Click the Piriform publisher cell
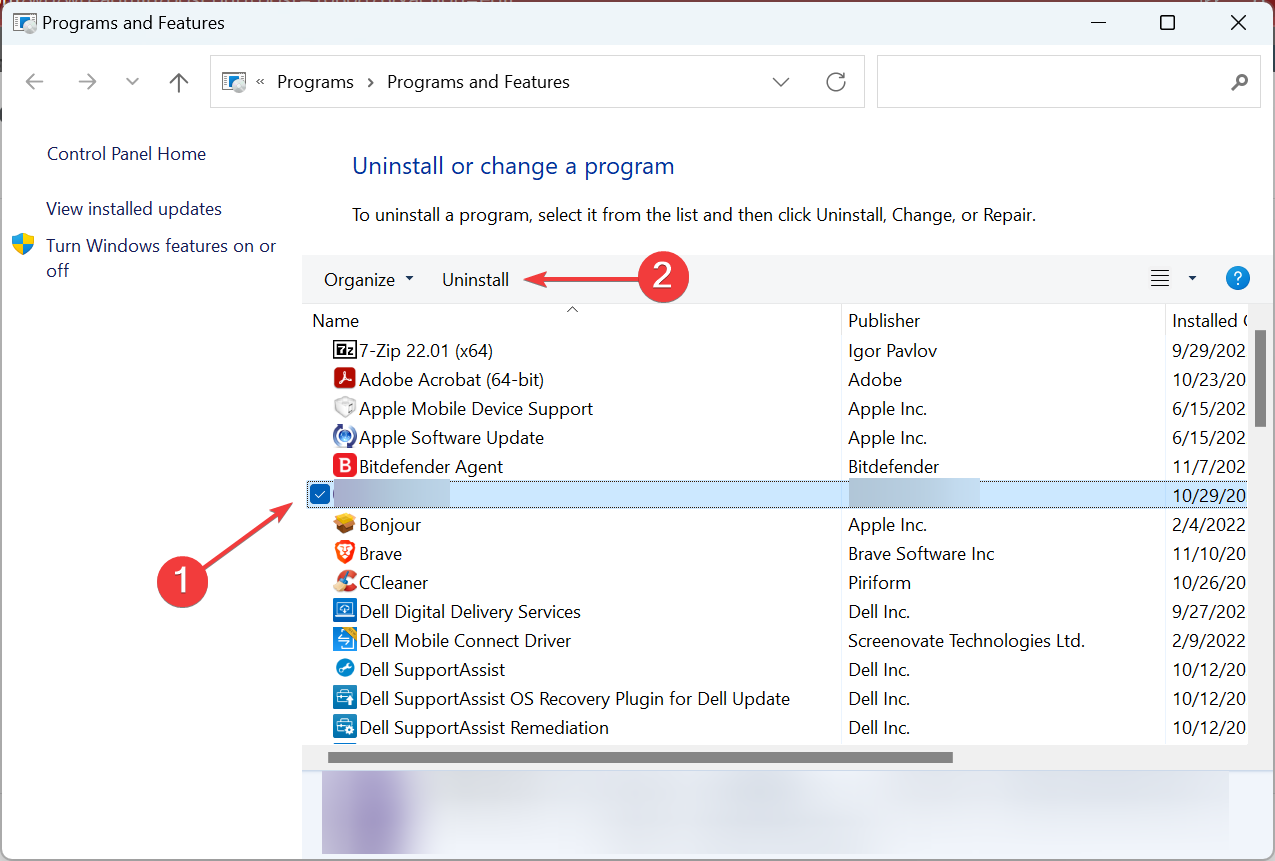1275x861 pixels. pos(879,582)
